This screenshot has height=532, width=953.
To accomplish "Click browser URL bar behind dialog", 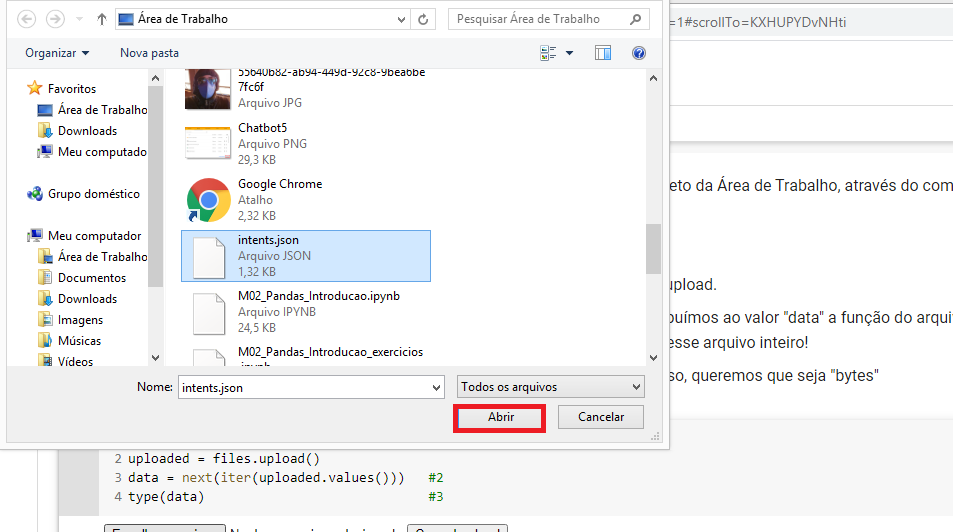I will click(811, 22).
